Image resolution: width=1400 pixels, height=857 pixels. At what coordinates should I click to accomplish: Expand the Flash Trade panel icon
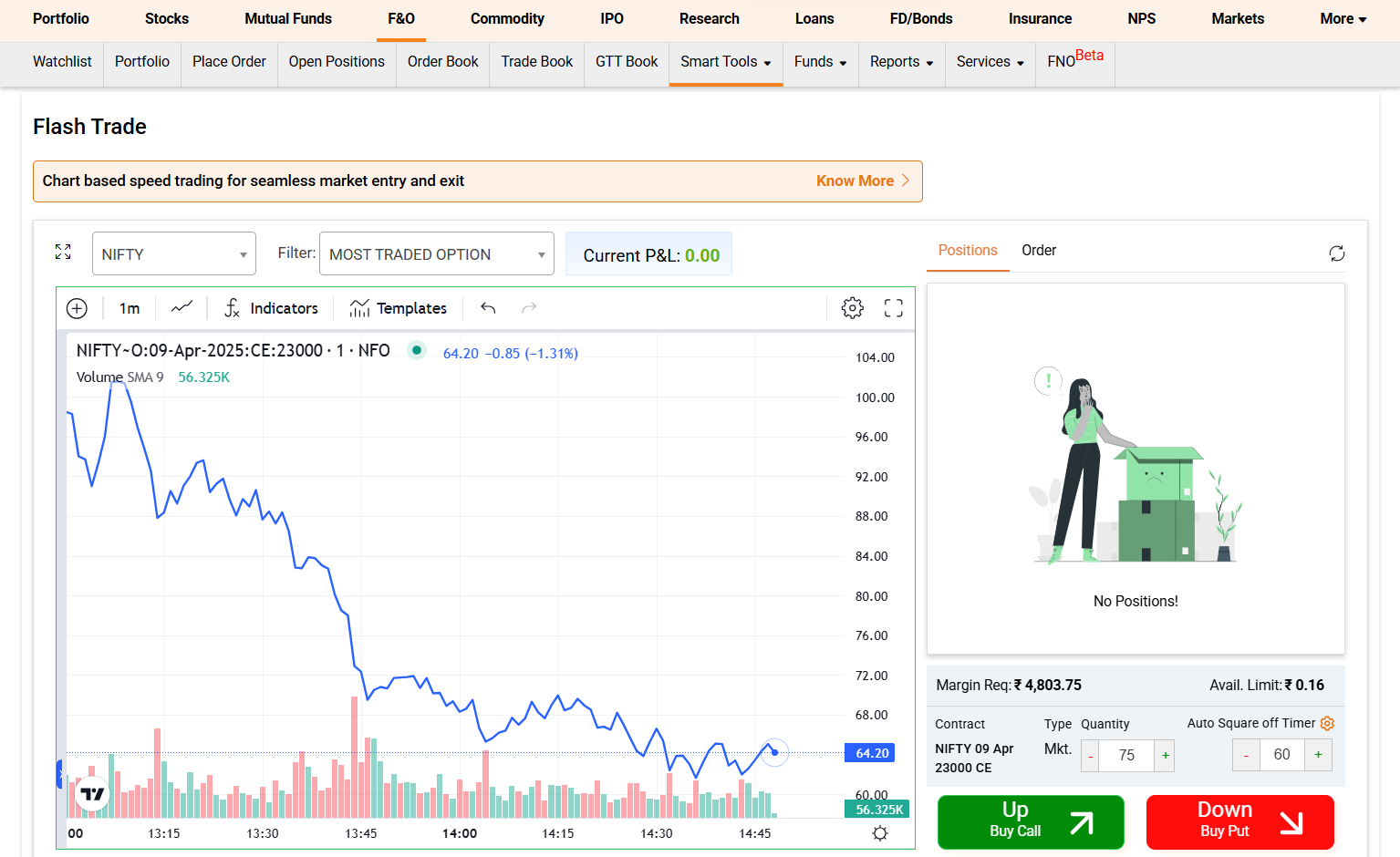(x=63, y=252)
